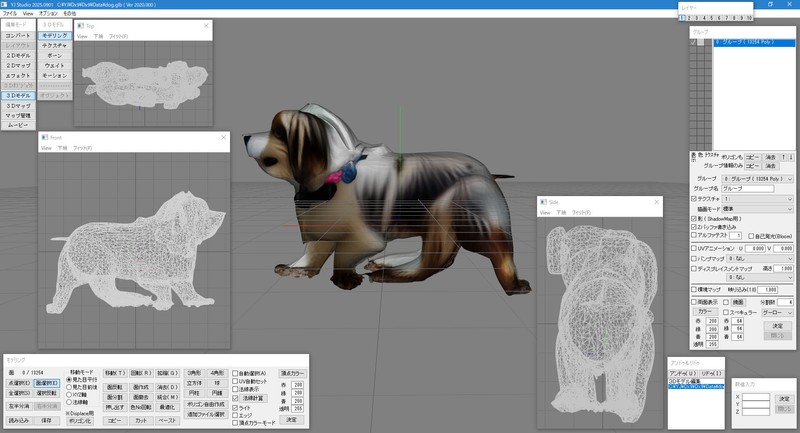Image resolution: width=800 pixels, height=433 pixels.
Task: Select the 見た目平行 move mode
Action: pos(68,380)
